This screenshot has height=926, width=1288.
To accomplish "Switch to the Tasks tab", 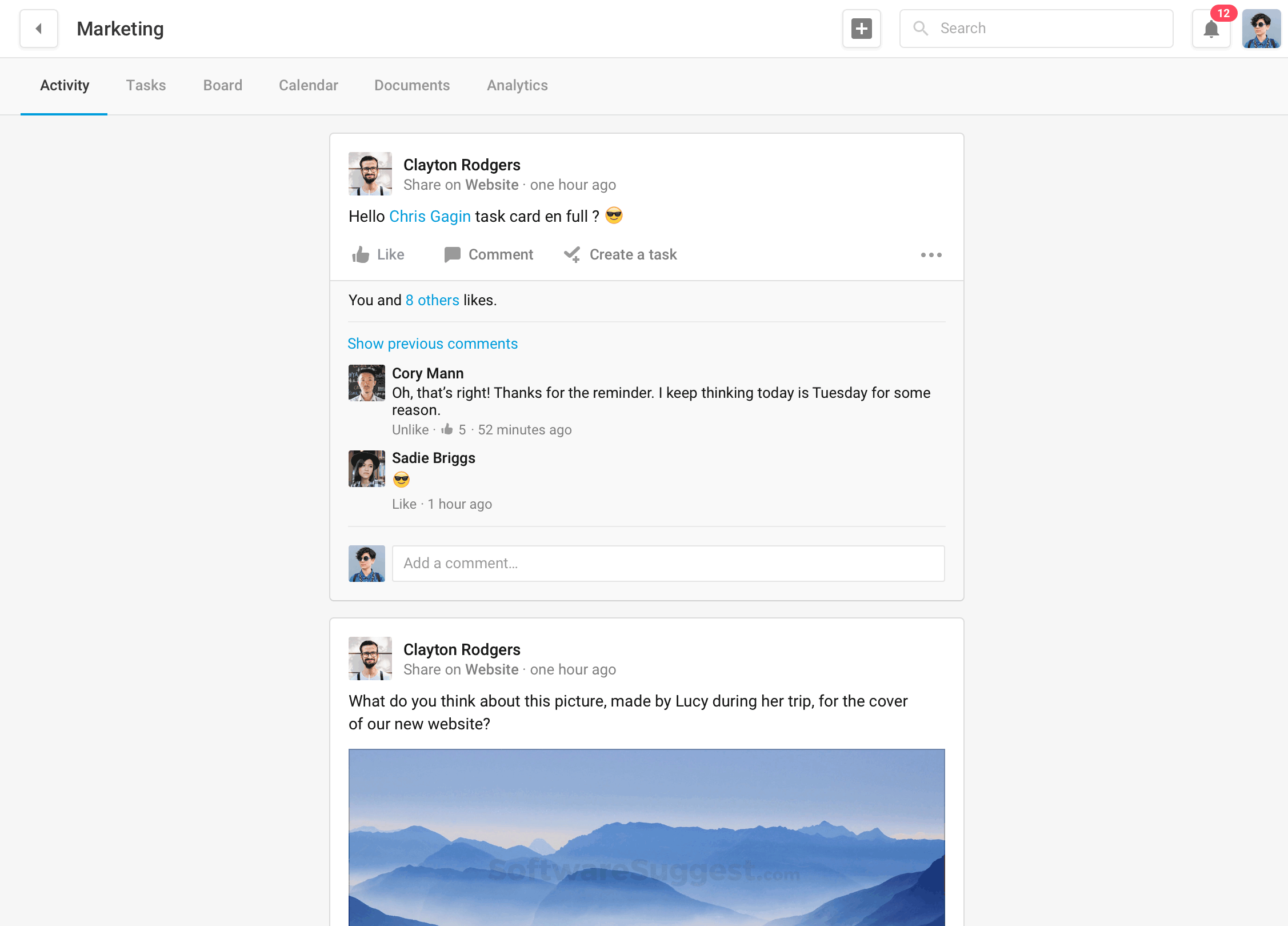I will click(146, 85).
